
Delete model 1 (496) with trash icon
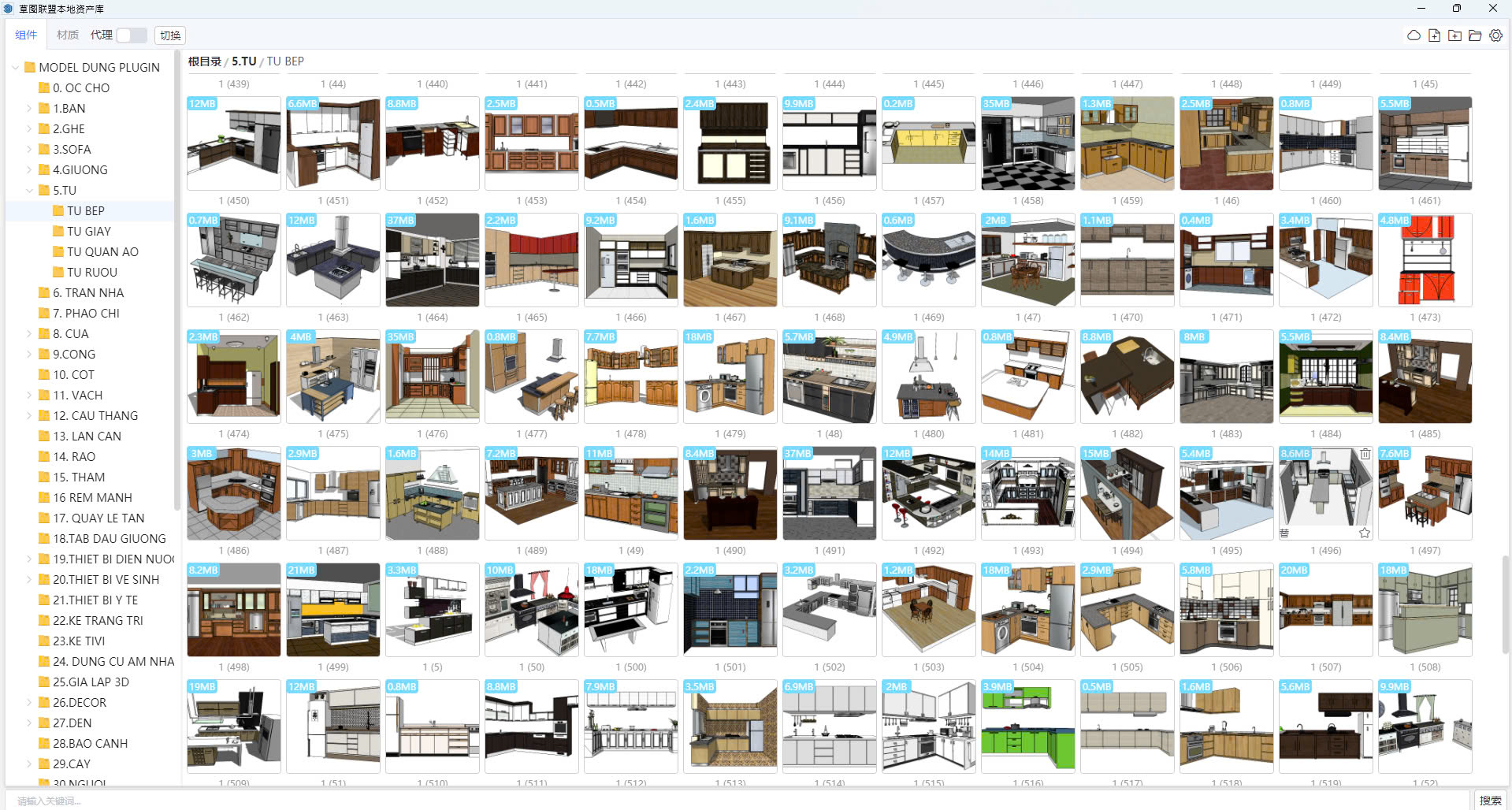1365,454
